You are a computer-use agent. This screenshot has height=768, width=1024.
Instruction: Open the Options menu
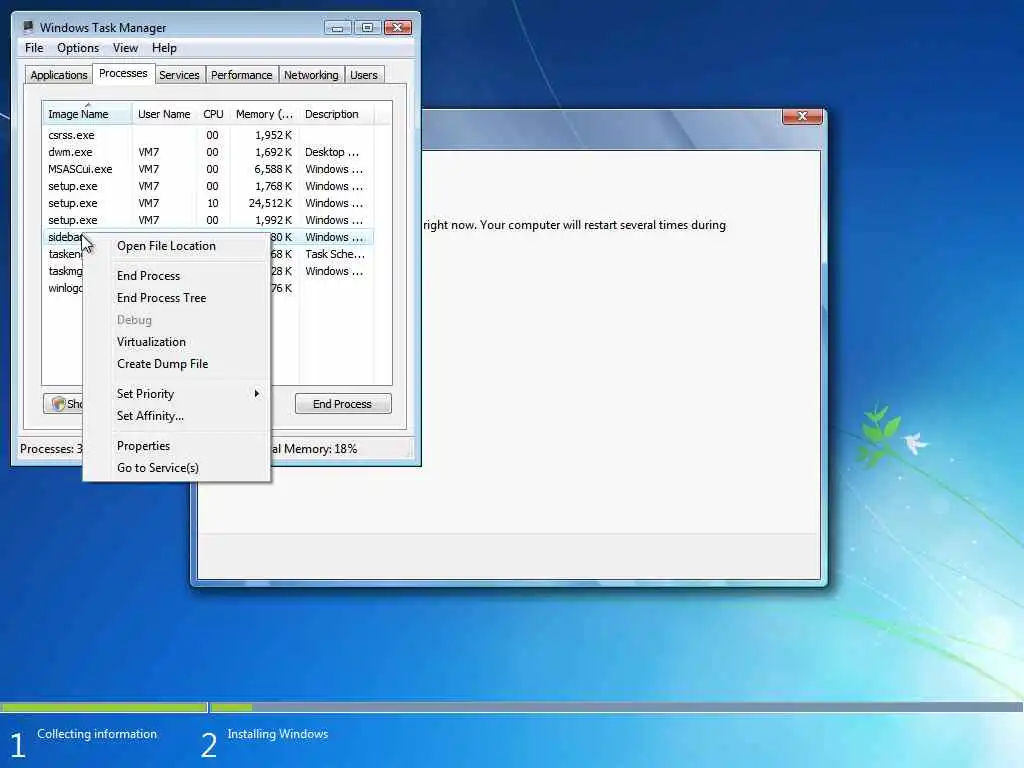pos(78,48)
